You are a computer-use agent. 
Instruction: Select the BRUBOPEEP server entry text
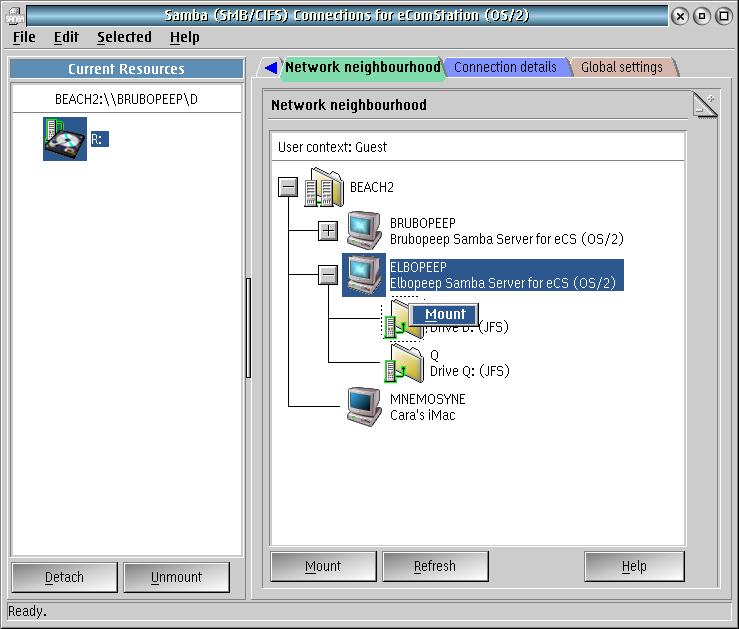(506, 231)
